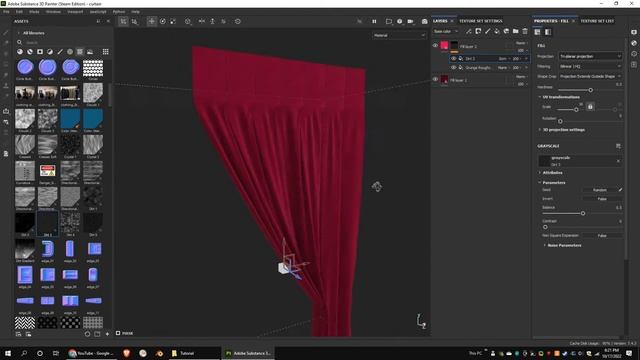Image resolution: width=640 pixels, height=360 pixels.
Task: Select the red Danger sign asset thumbnail
Action: coord(47,170)
